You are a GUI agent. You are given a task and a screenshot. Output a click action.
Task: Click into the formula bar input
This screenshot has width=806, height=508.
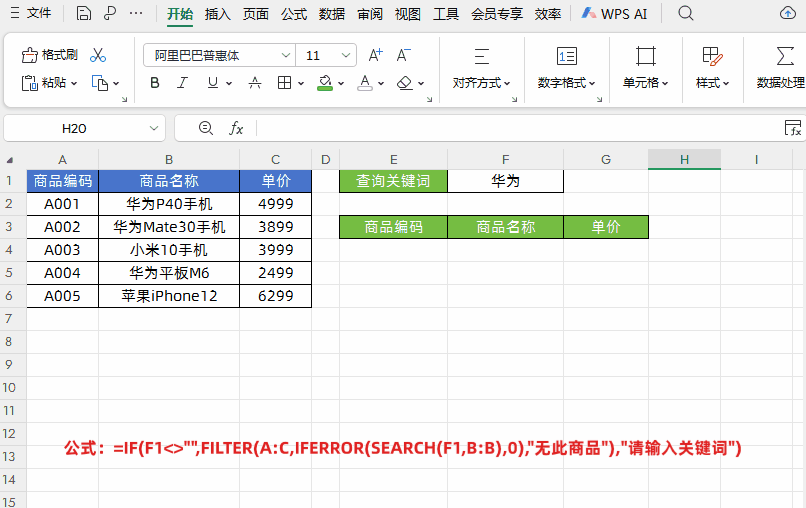(x=519, y=128)
